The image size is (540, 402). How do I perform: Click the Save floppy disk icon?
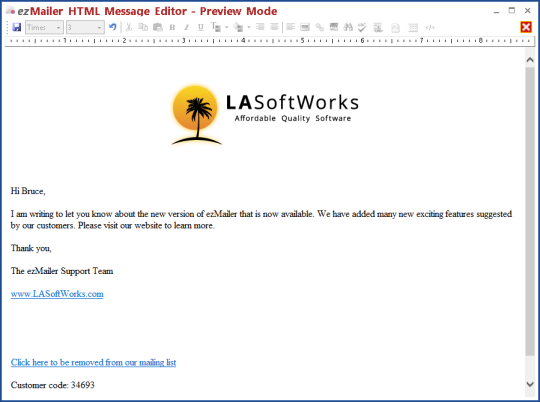[17, 27]
